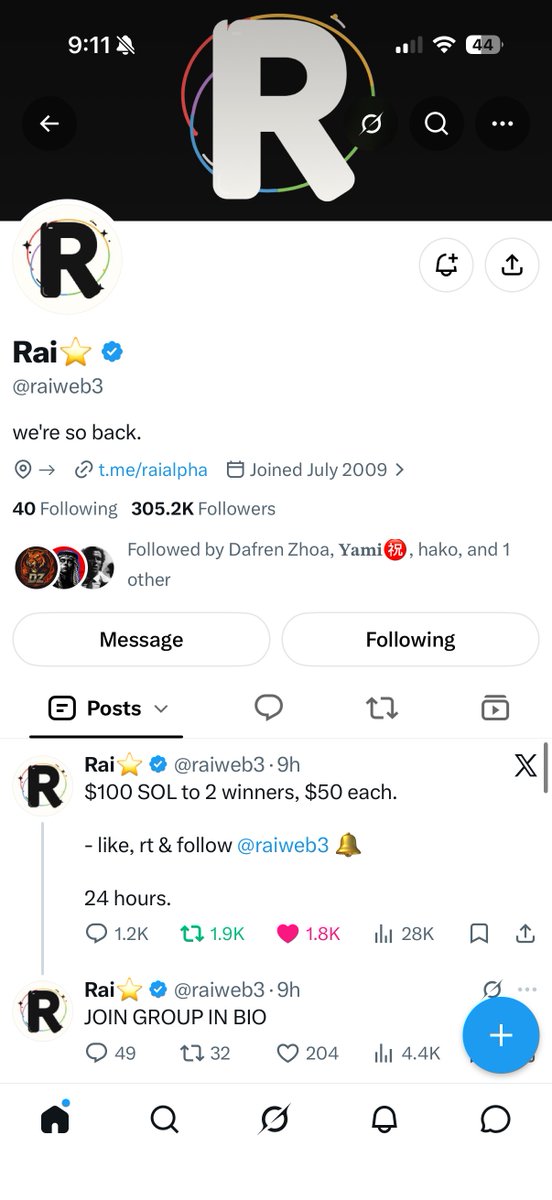Switch to the Media tab
Screen dimensions: 552x1200
495,708
